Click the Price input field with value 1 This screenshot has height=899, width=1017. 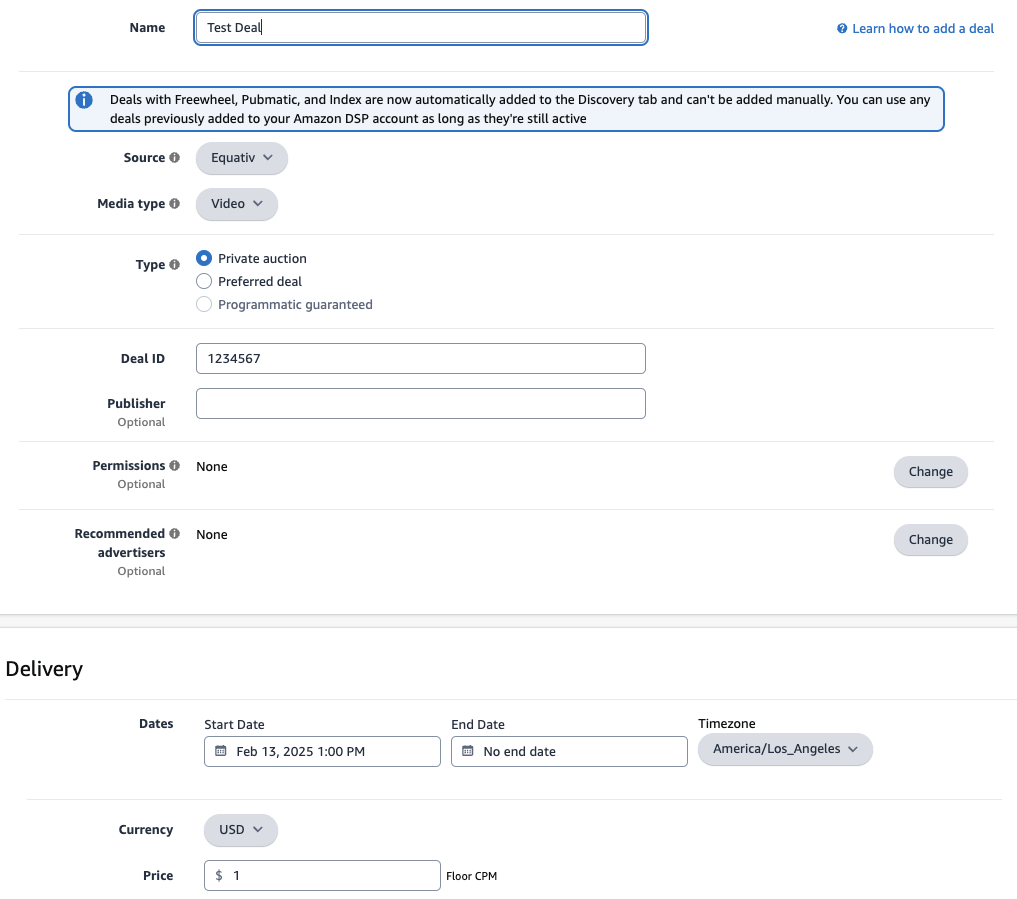(322, 876)
